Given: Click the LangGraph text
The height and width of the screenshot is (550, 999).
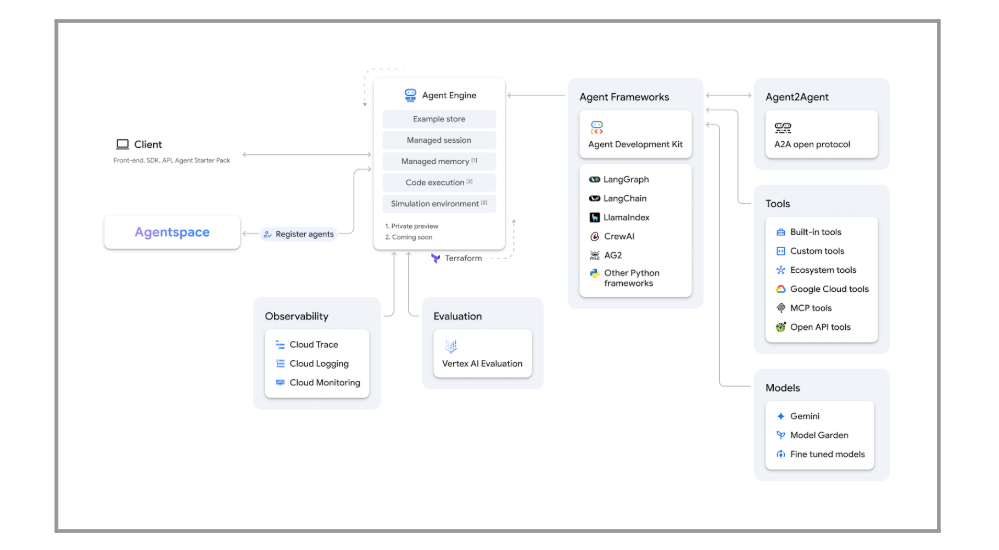Looking at the screenshot, I should [x=626, y=180].
